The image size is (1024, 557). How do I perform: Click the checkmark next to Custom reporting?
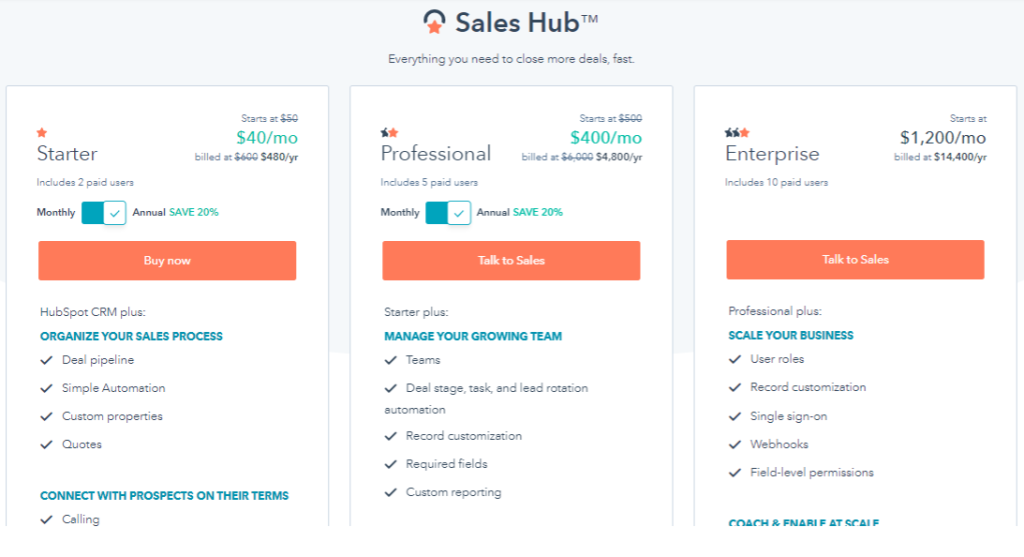[x=390, y=492]
